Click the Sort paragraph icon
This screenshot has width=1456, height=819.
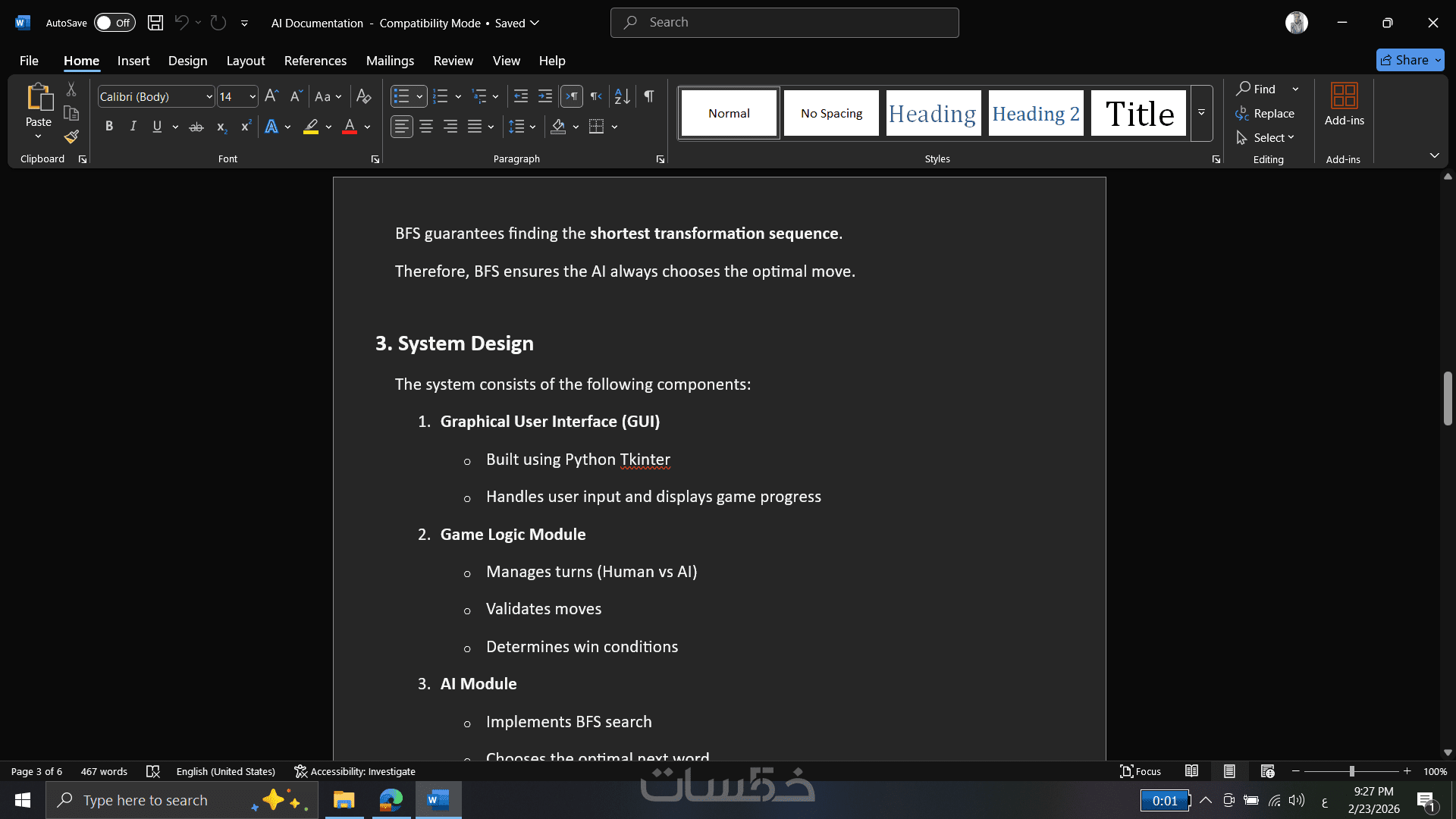pos(622,96)
